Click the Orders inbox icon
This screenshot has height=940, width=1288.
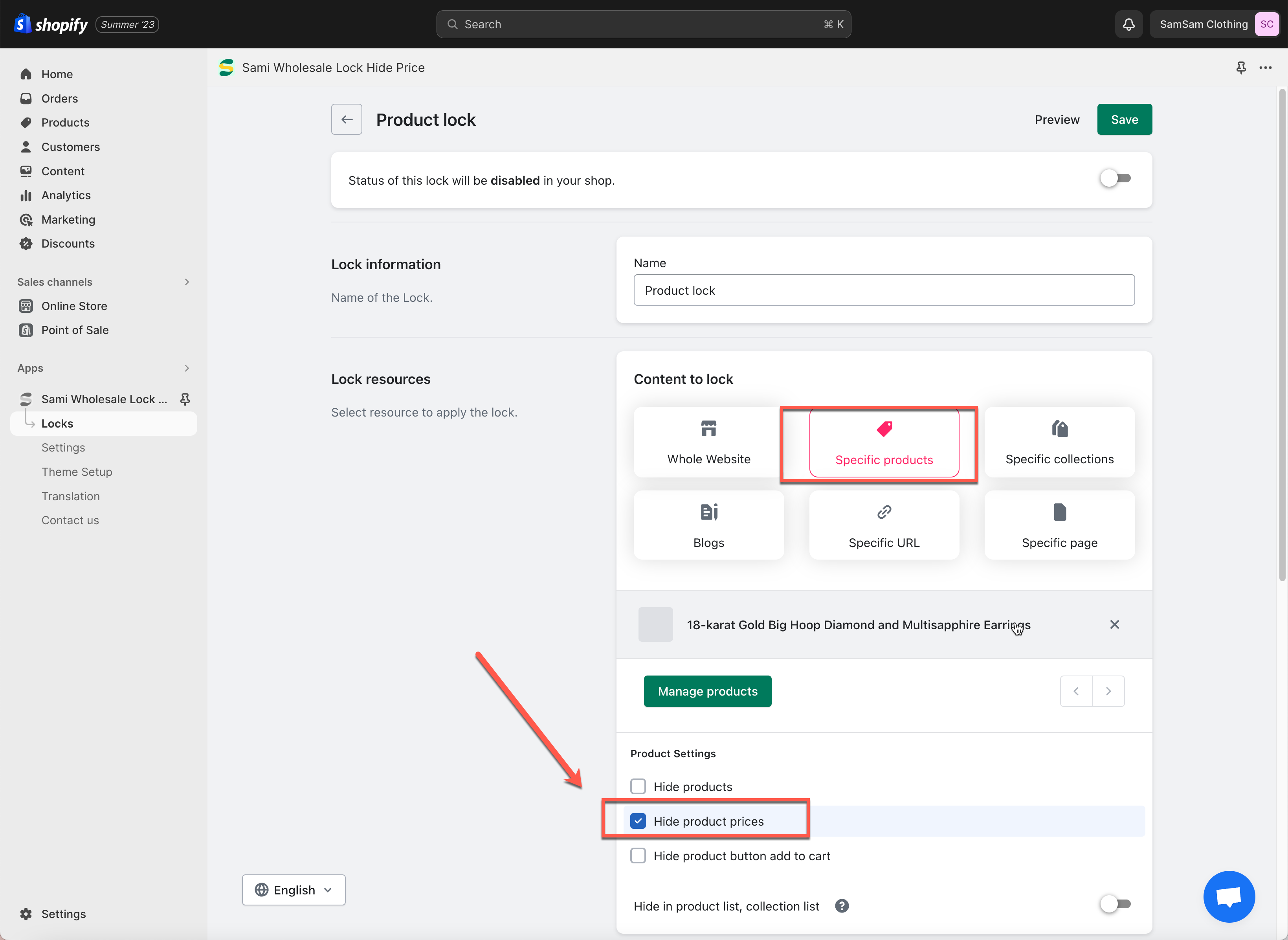[26, 98]
